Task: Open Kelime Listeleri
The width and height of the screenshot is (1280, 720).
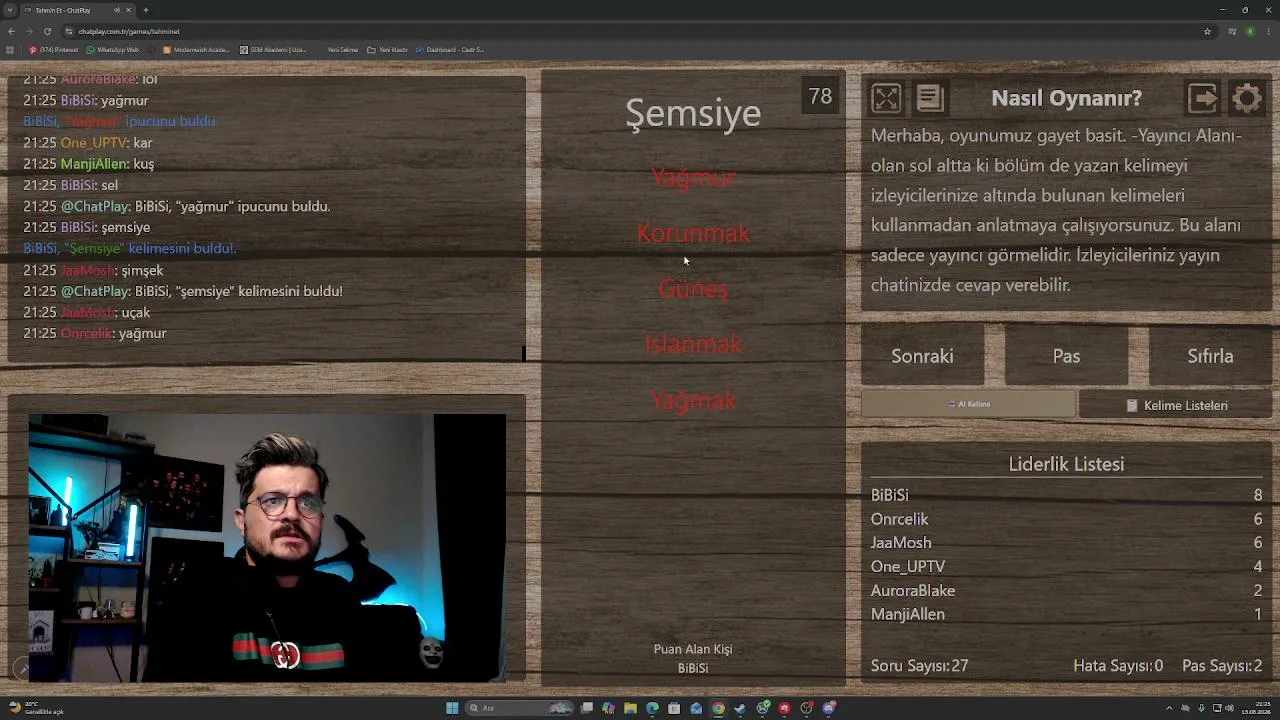Action: click(x=1176, y=405)
